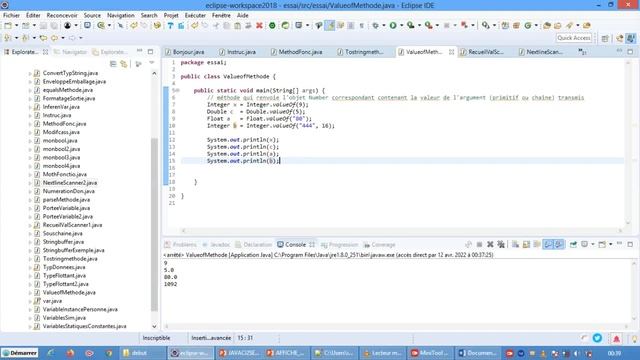This screenshot has height=360, width=640.
Task: Click the green Run launch button
Action: 393,25
